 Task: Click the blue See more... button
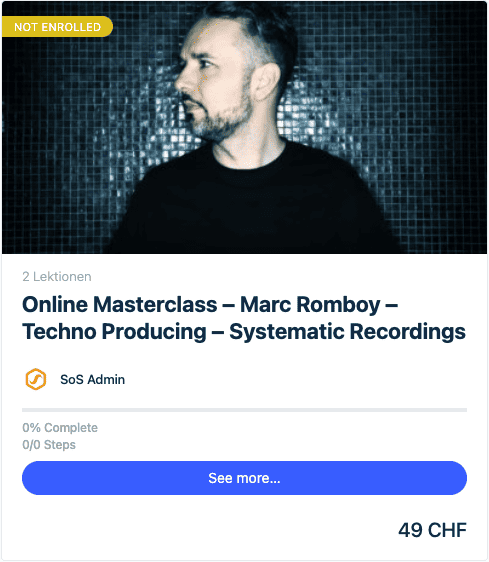(x=244, y=478)
